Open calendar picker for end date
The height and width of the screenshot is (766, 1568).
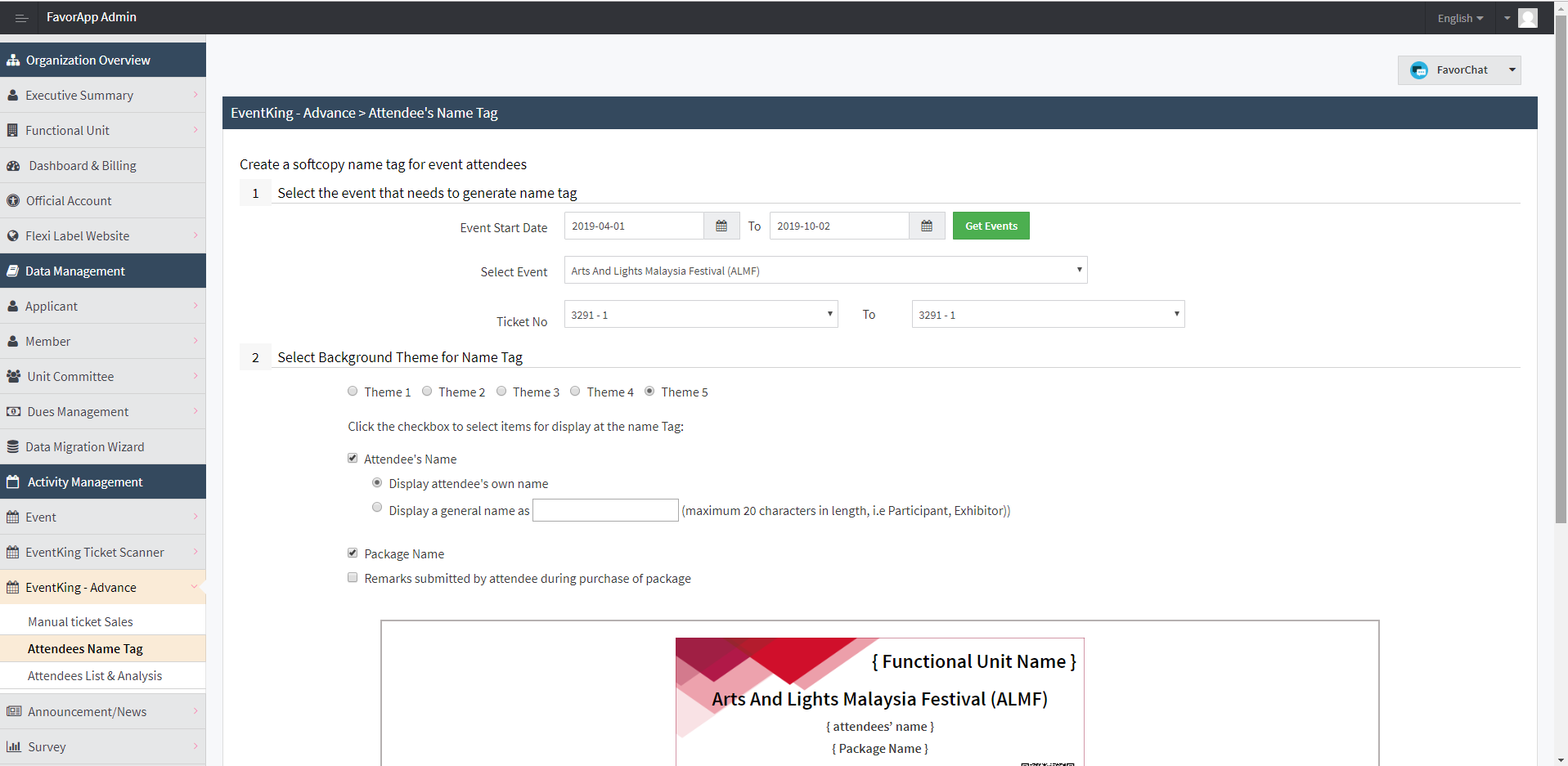[x=927, y=226]
